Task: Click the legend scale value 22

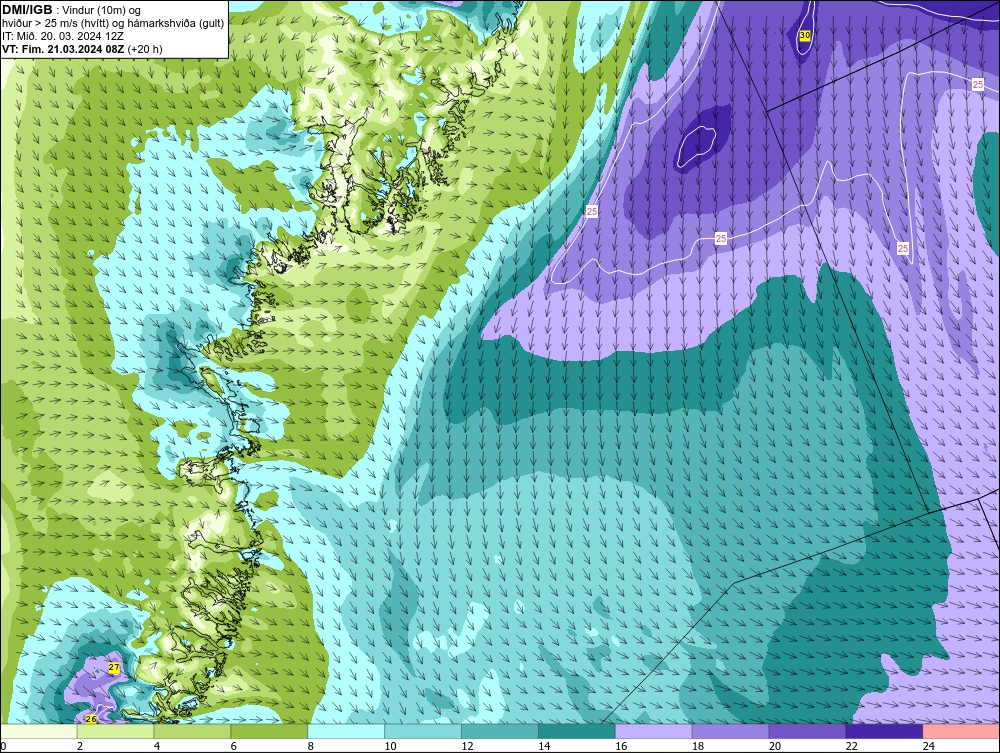Action: pyautogui.click(x=851, y=746)
